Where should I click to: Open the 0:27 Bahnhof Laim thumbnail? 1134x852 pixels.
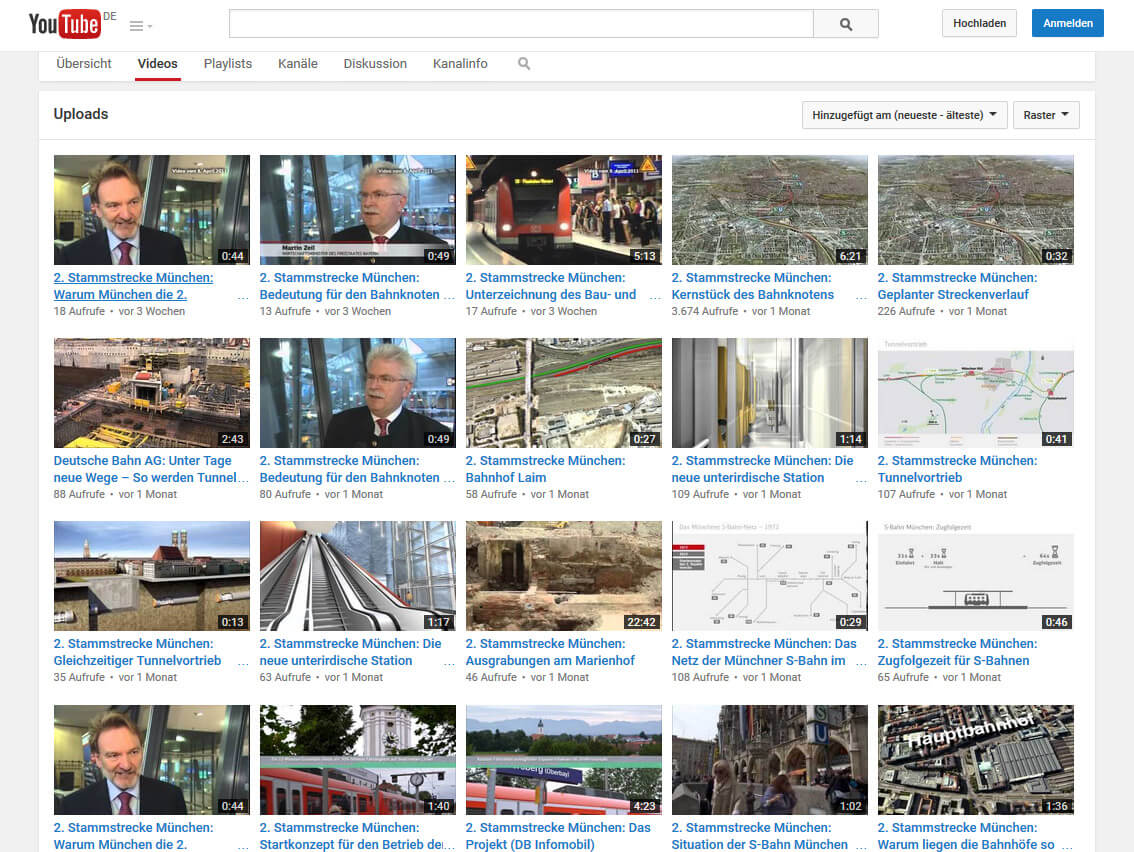tap(564, 393)
